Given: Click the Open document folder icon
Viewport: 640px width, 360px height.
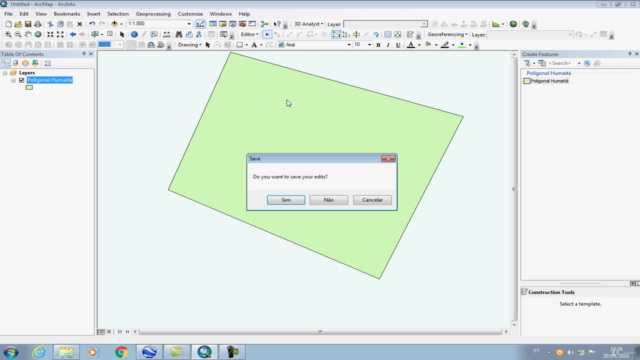Looking at the screenshot, I should 18,24.
